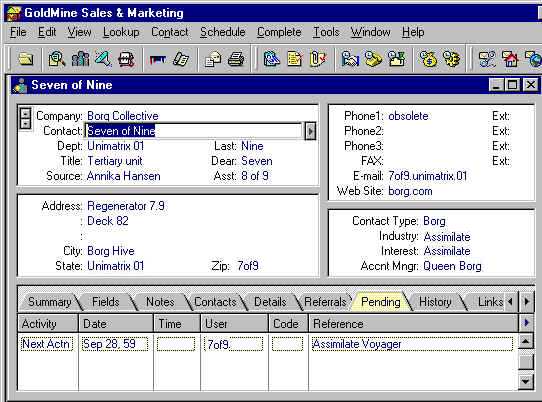Sort by the Date column header

pyautogui.click(x=116, y=324)
